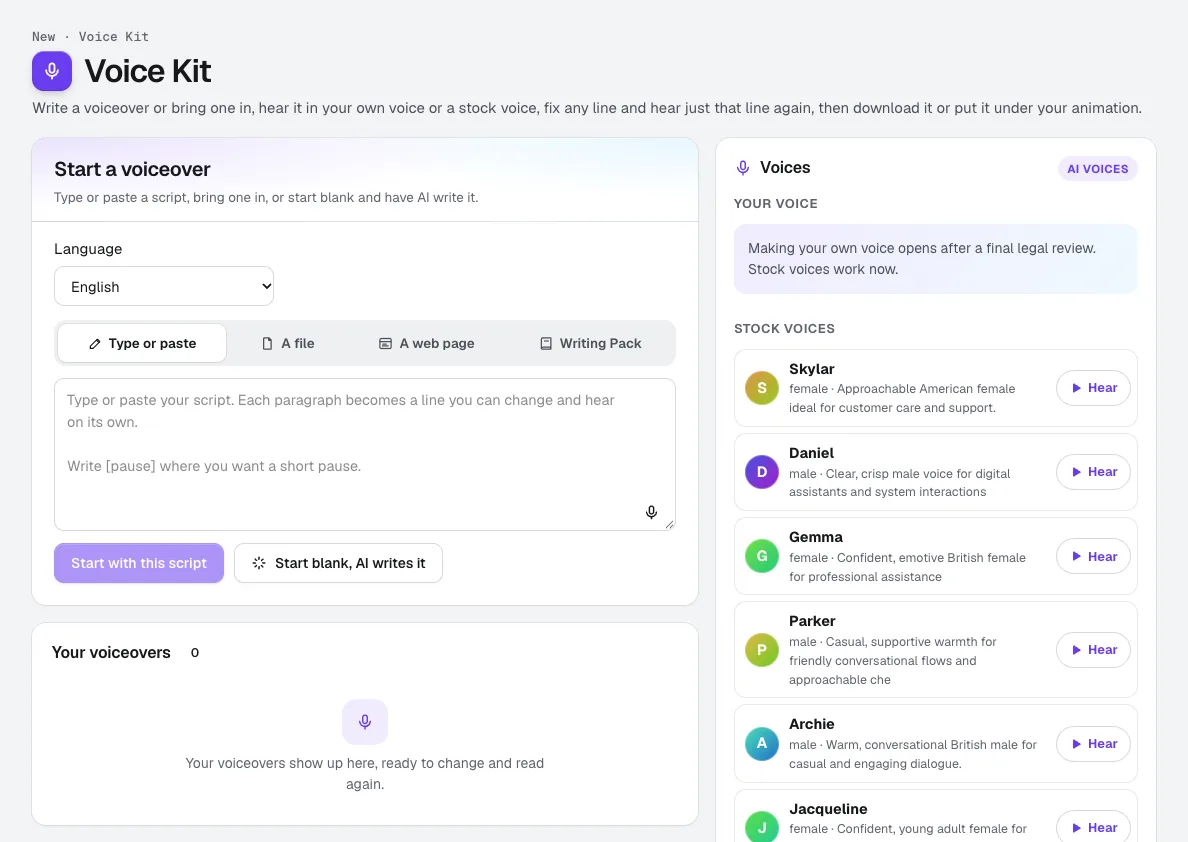Click the Start a voiceover heading
This screenshot has width=1188, height=842.
pyautogui.click(x=133, y=169)
